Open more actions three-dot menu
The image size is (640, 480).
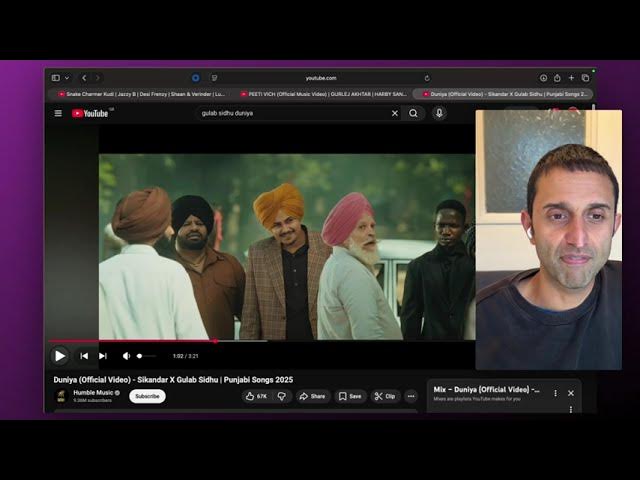[411, 396]
